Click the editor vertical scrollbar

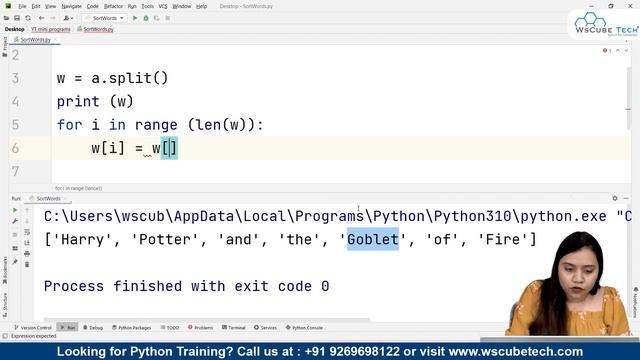(628, 98)
